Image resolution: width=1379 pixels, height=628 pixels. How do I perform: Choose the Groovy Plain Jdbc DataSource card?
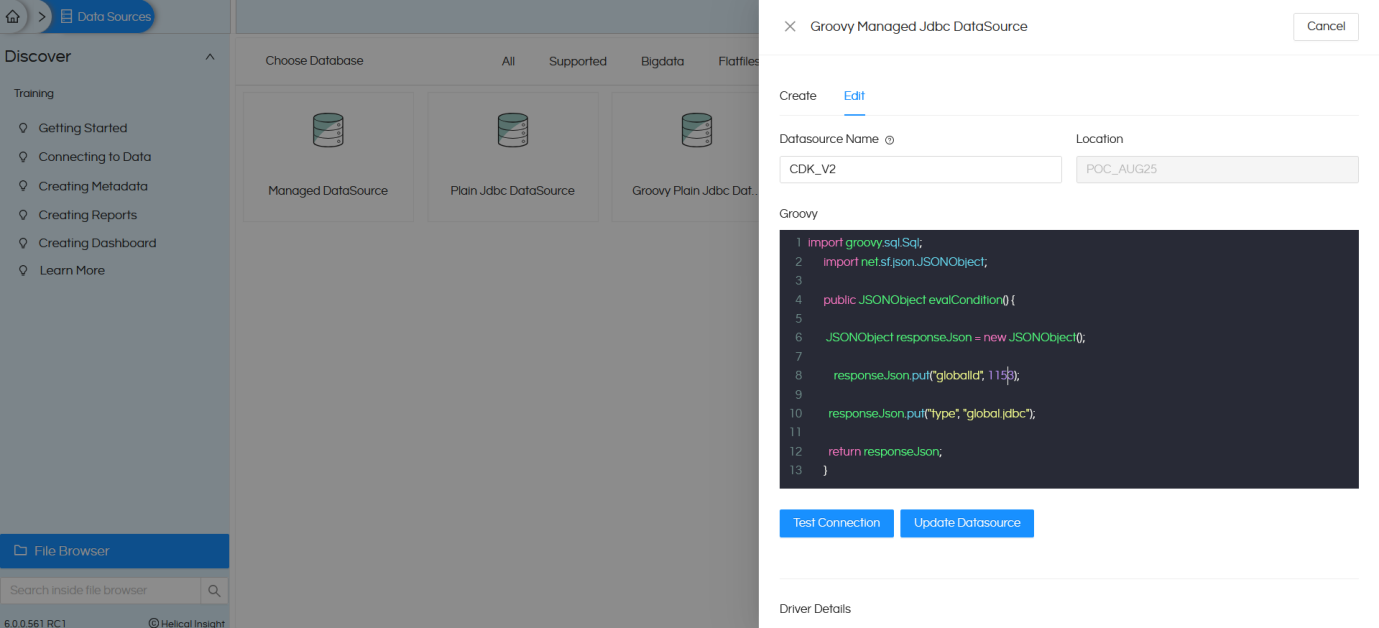(x=686, y=157)
